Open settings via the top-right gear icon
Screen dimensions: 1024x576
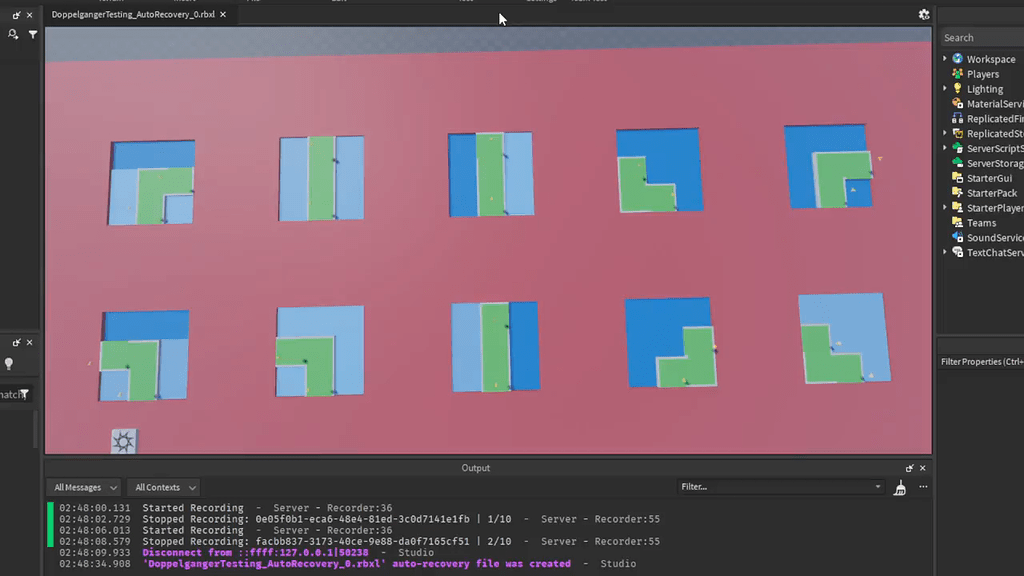[x=924, y=15]
